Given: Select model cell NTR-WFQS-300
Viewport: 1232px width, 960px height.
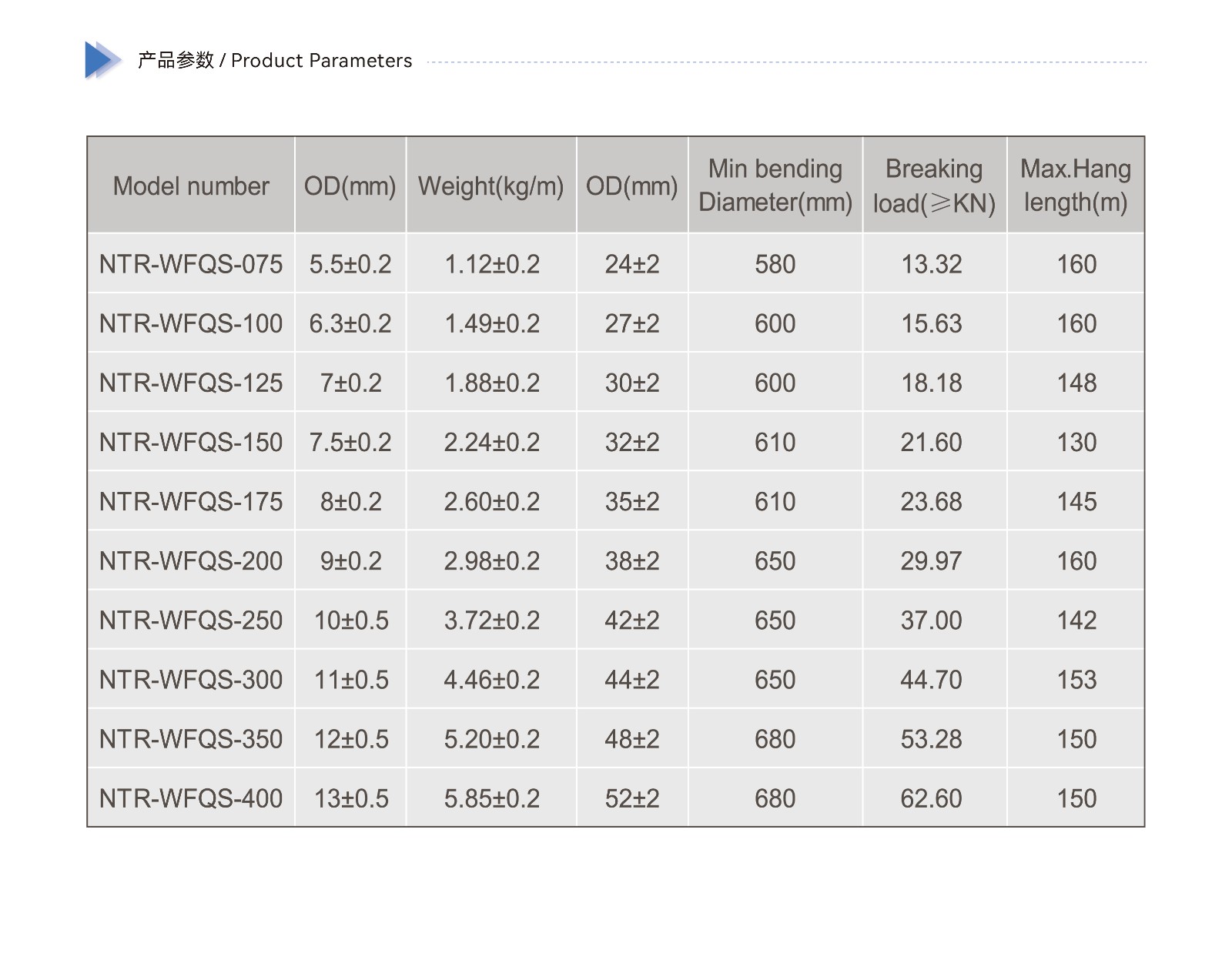Looking at the screenshot, I should pos(191,679).
